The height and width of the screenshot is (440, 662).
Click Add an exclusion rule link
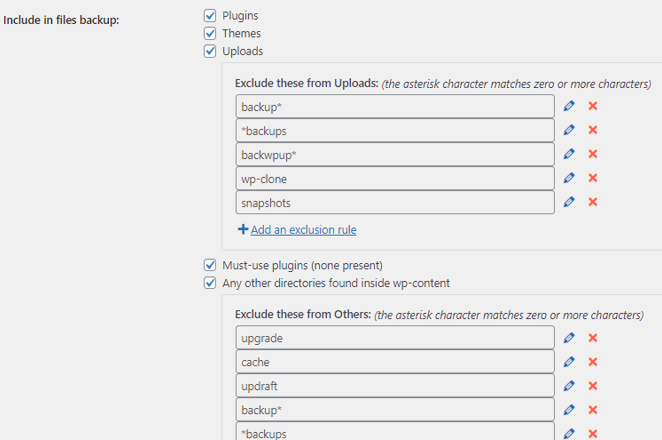click(303, 230)
